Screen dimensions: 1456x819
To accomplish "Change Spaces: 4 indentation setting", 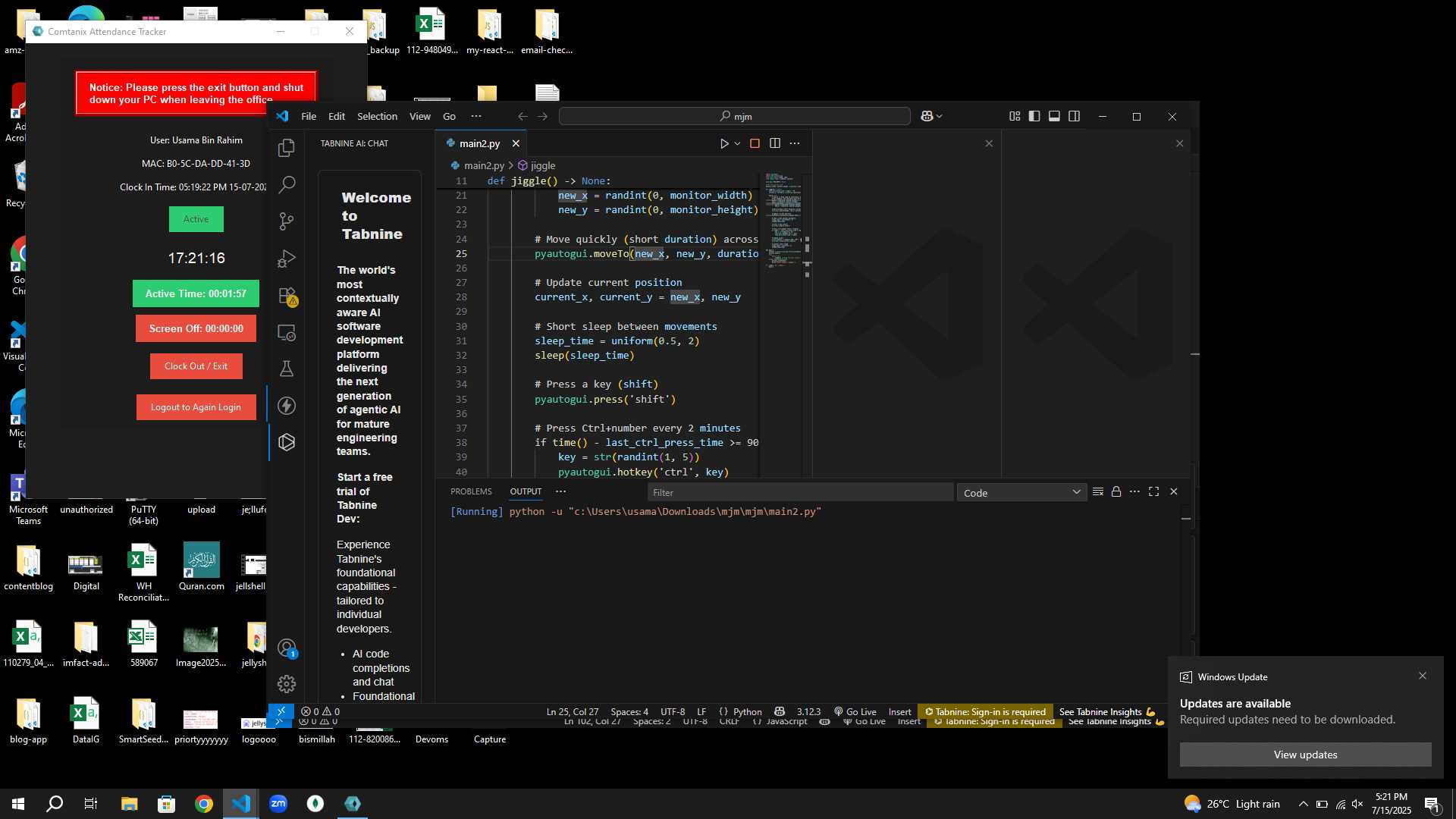I will point(629,711).
